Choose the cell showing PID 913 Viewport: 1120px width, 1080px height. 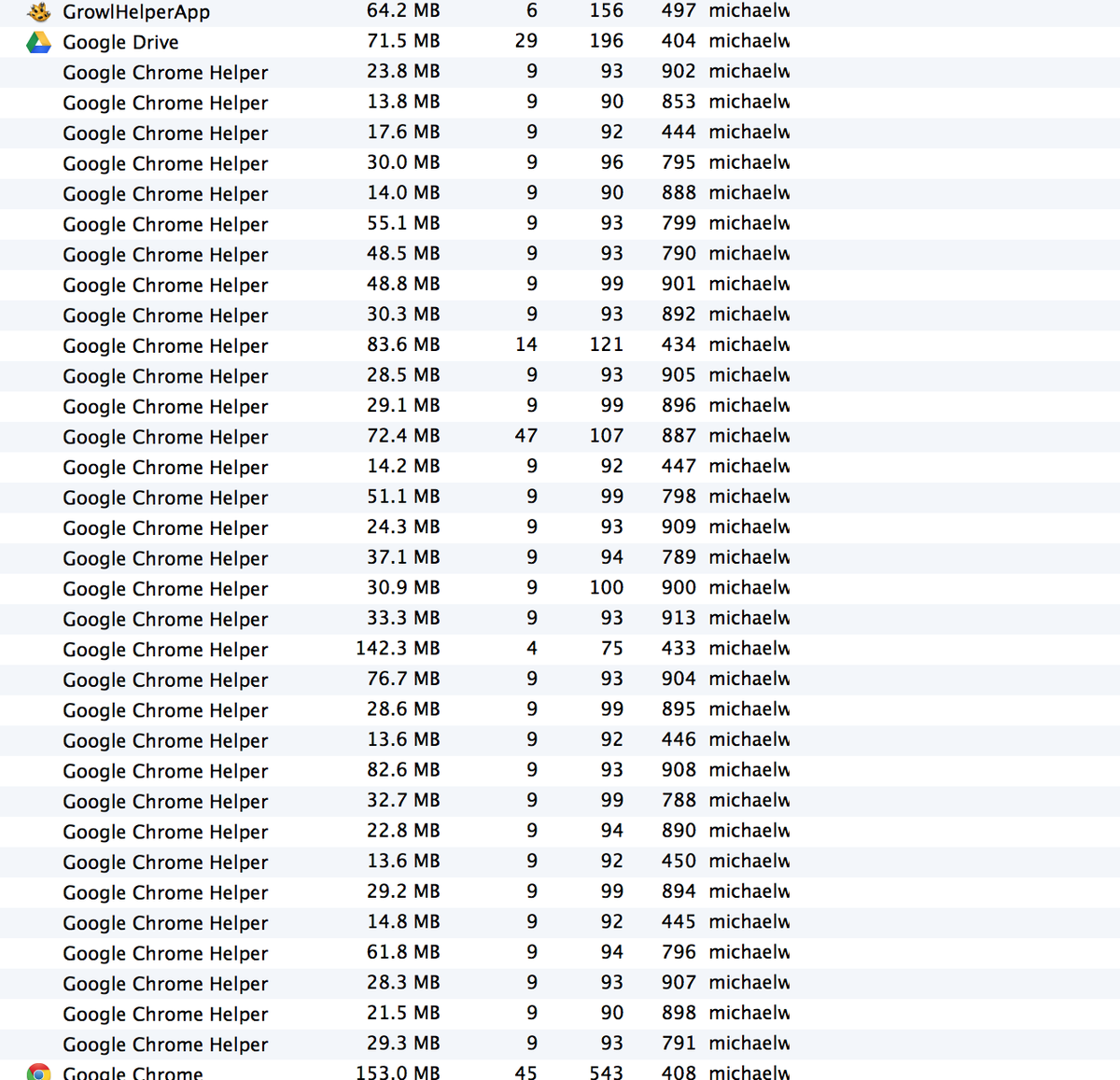pyautogui.click(x=679, y=618)
